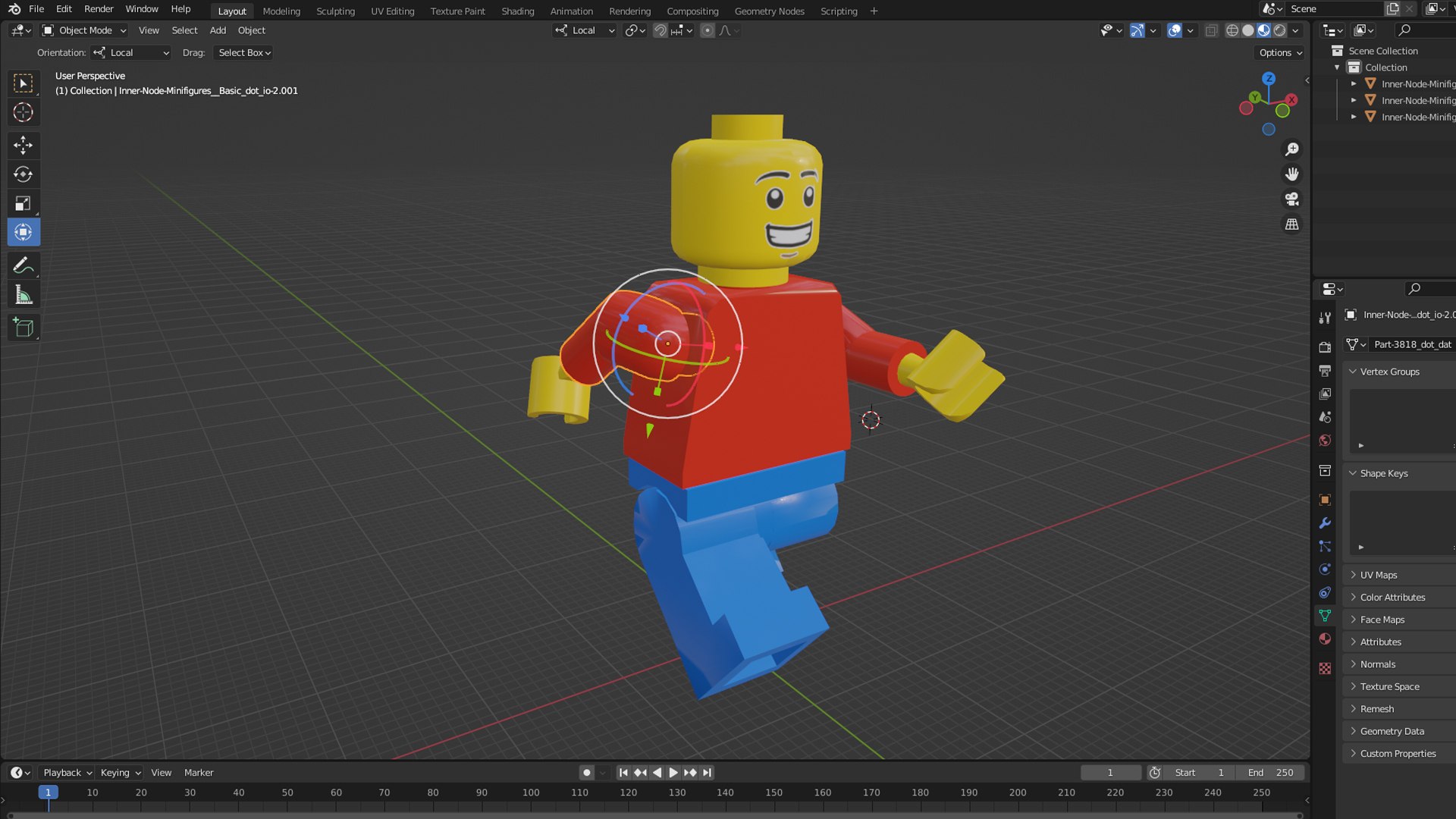Pick the Add Cube tool
This screenshot has width=1456, height=819.
coord(24,328)
